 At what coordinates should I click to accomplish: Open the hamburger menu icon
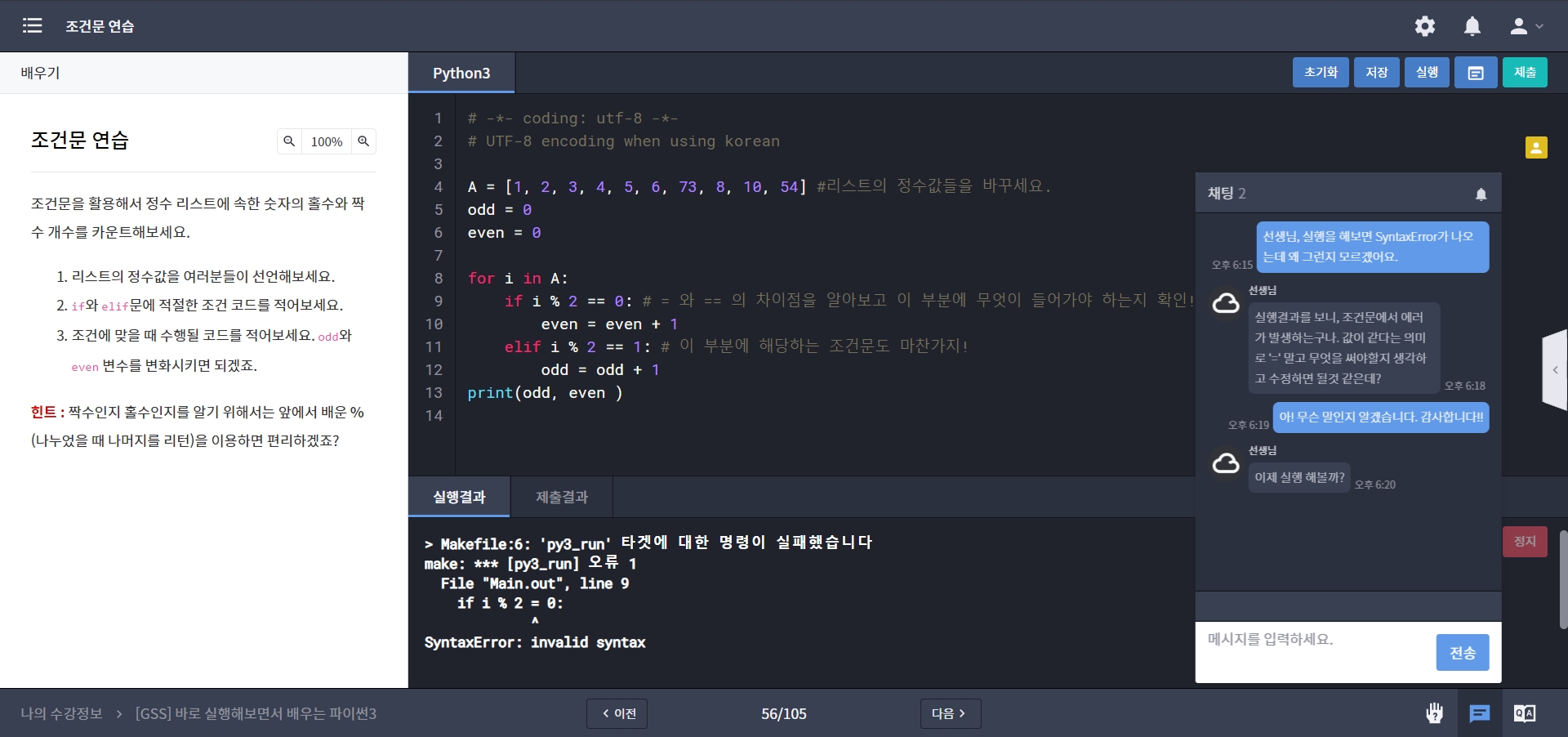32,25
